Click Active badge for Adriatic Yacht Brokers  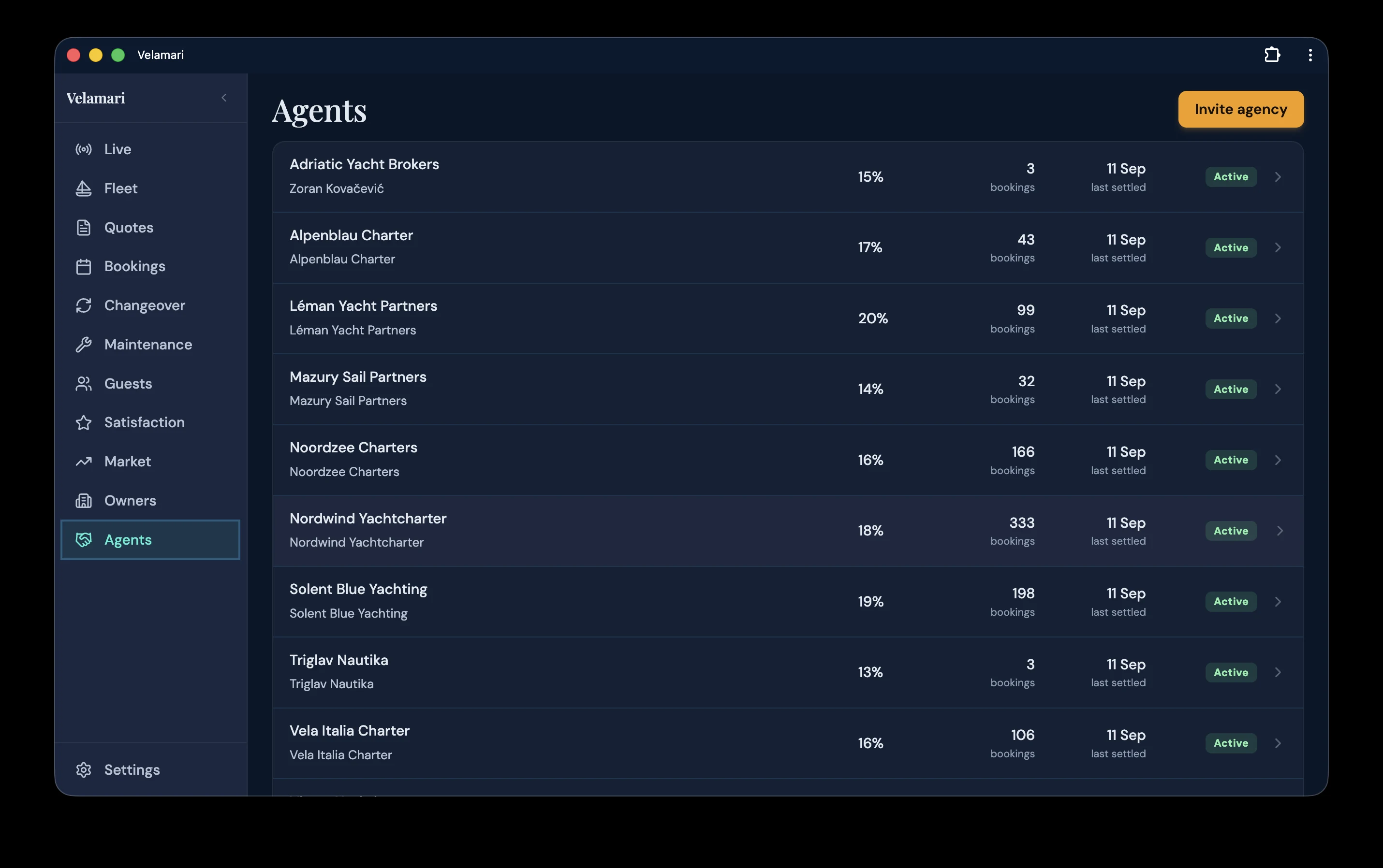click(1231, 177)
